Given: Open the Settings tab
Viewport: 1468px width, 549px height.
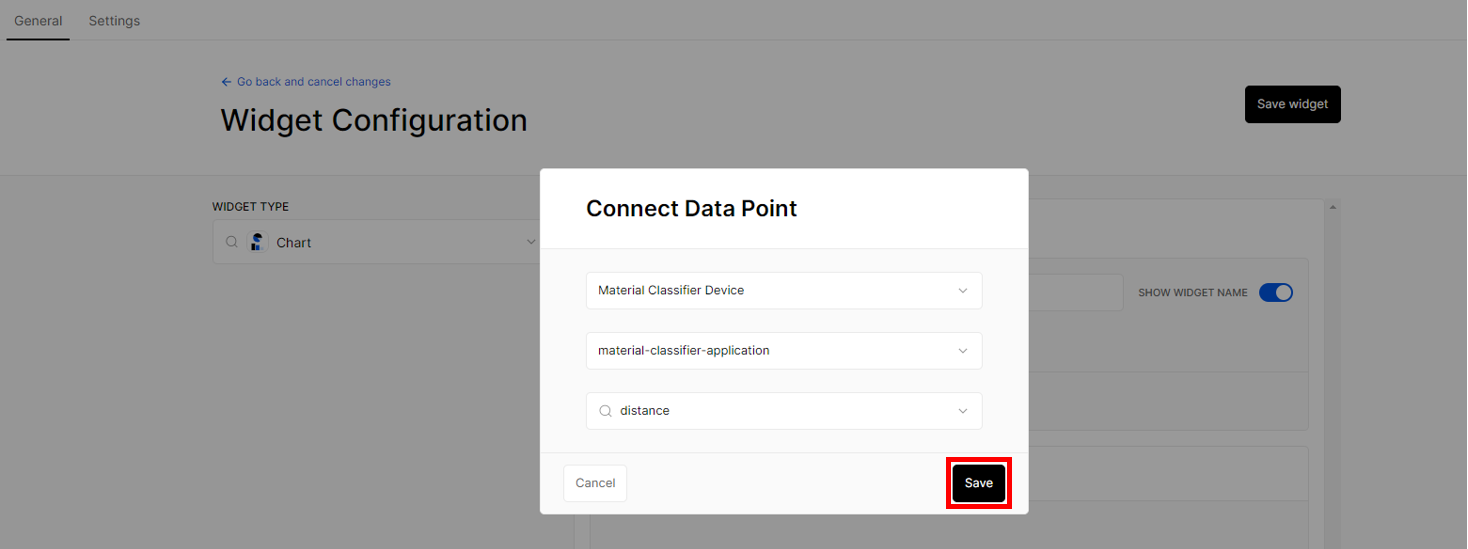Looking at the screenshot, I should 114,21.
